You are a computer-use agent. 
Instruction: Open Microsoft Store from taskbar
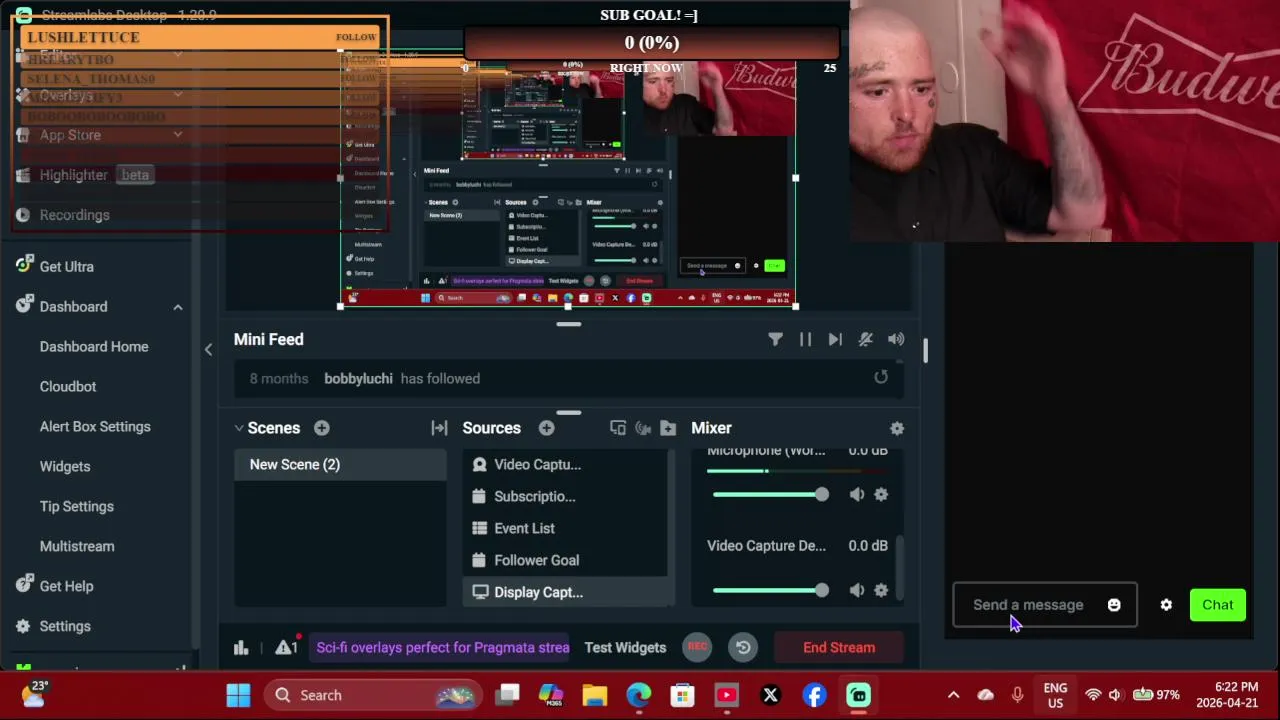tap(683, 695)
